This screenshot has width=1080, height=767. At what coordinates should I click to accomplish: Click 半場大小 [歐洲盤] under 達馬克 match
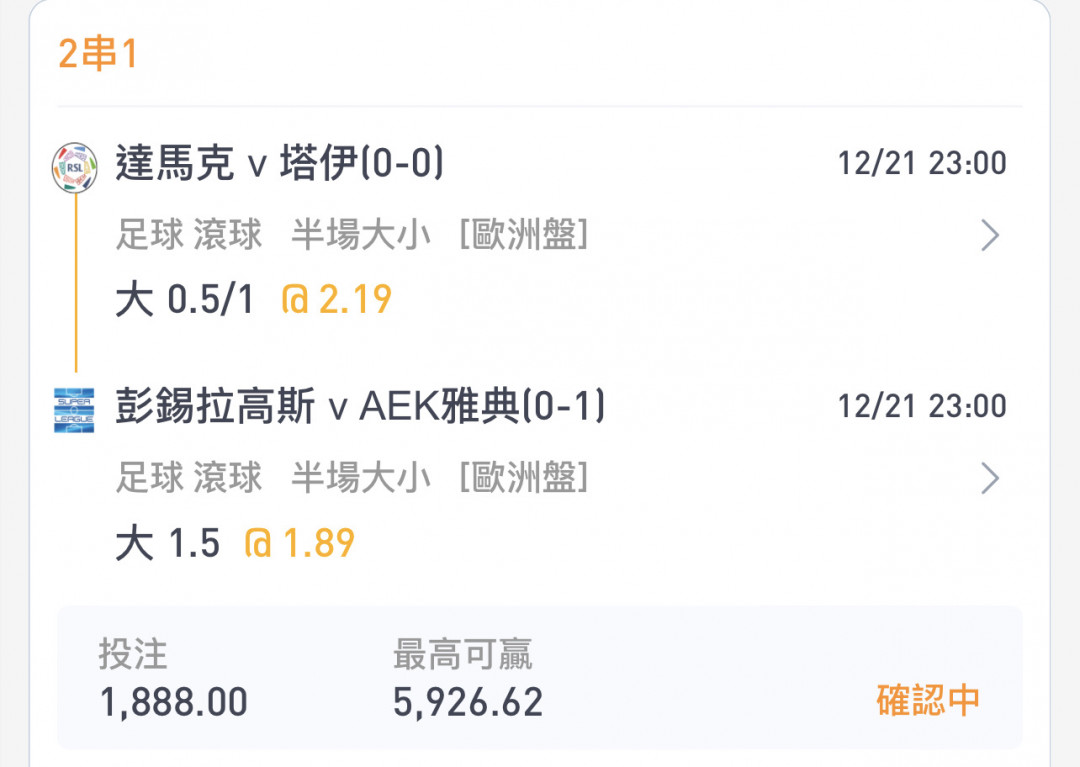click(x=439, y=235)
